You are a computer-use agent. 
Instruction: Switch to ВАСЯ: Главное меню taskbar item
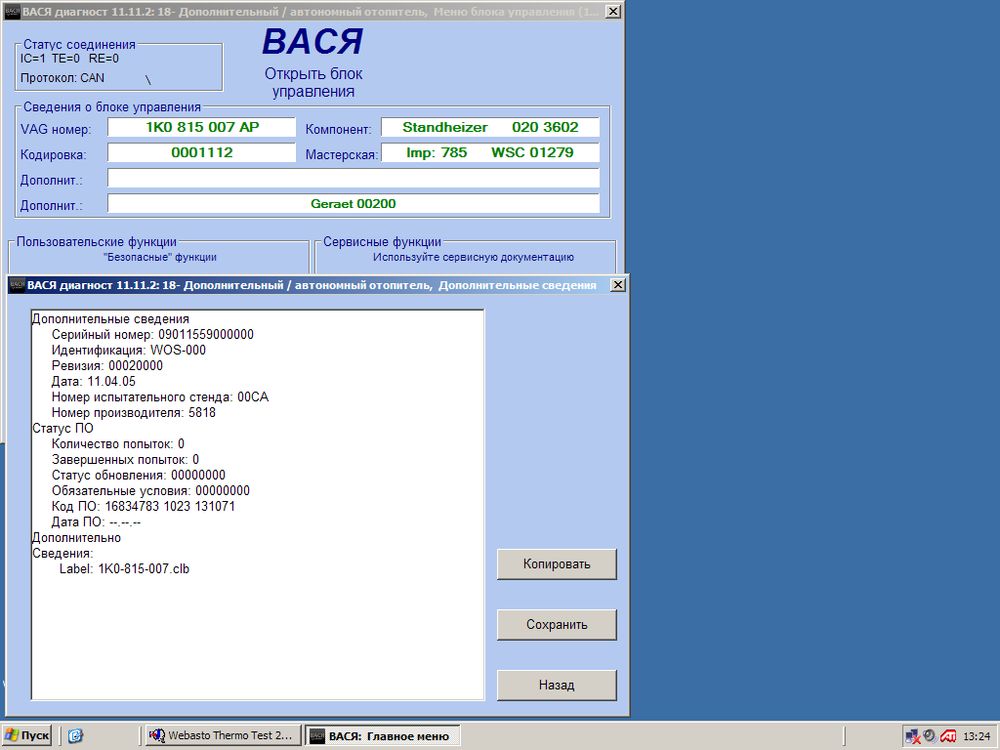pos(382,736)
